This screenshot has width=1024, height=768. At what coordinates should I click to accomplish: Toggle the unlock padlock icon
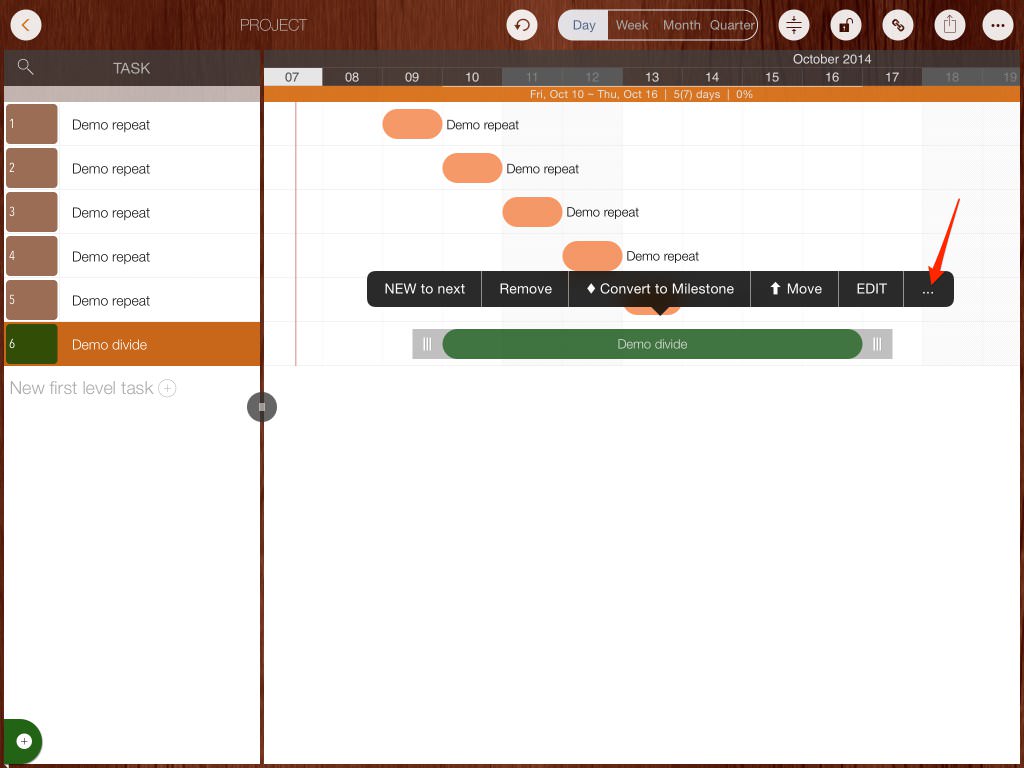coord(846,25)
